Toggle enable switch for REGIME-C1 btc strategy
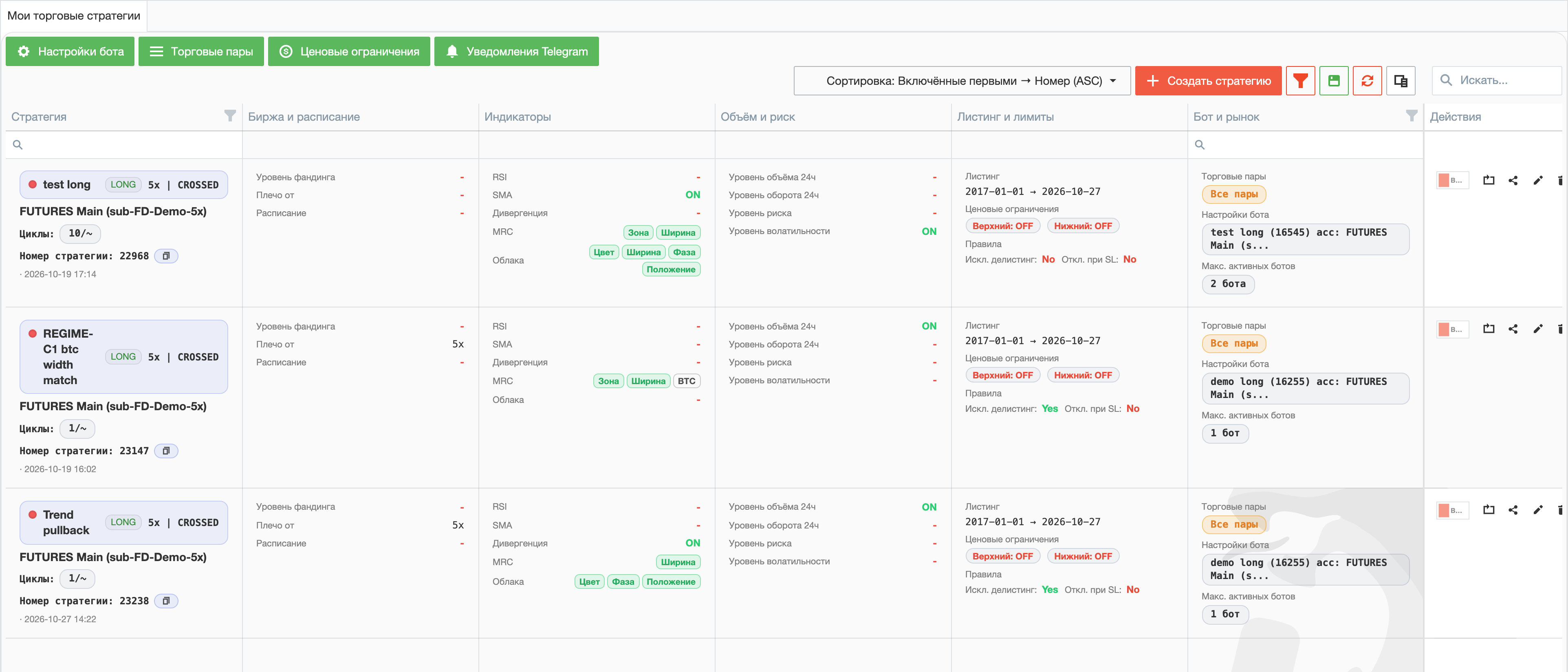 1452,329
